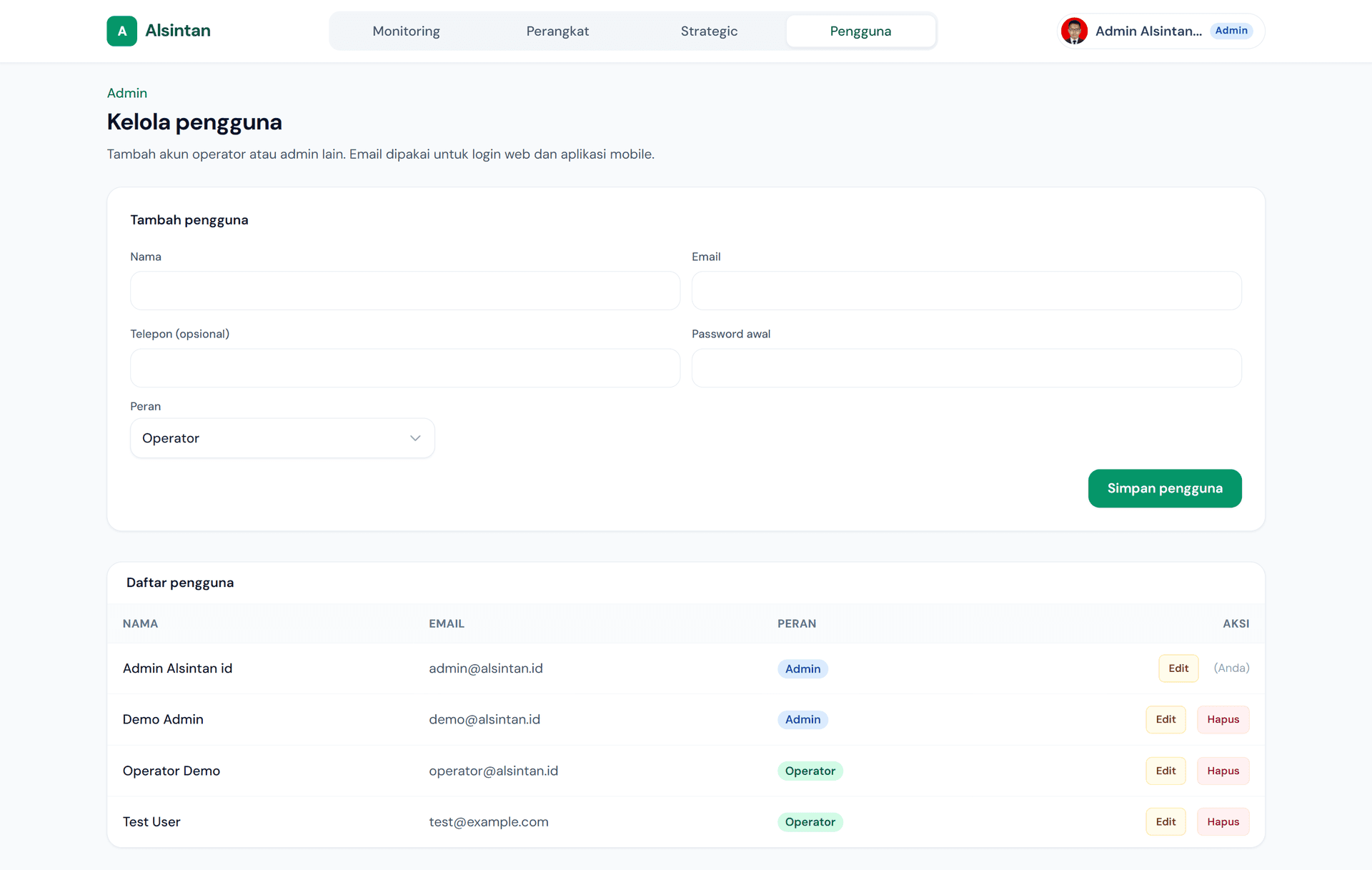Click the green Alsintan logo icon
This screenshot has height=870, width=1372.
121,31
